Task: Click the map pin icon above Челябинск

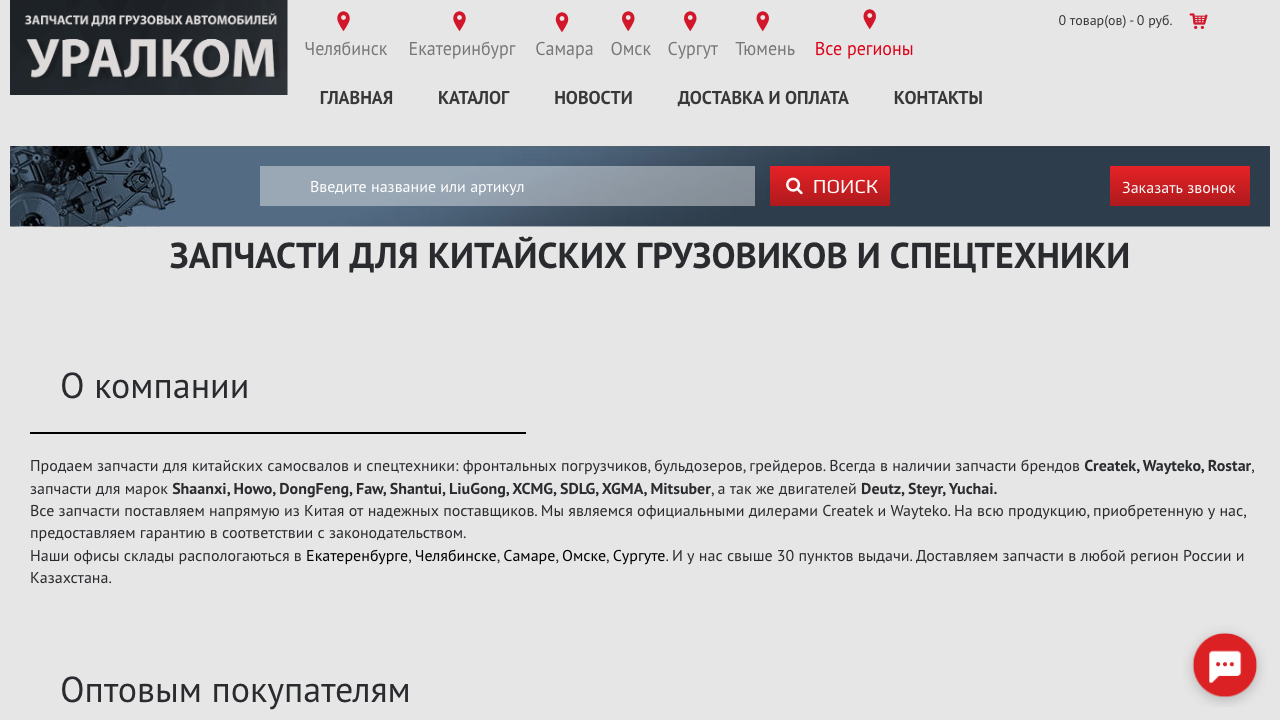Action: pyautogui.click(x=344, y=21)
